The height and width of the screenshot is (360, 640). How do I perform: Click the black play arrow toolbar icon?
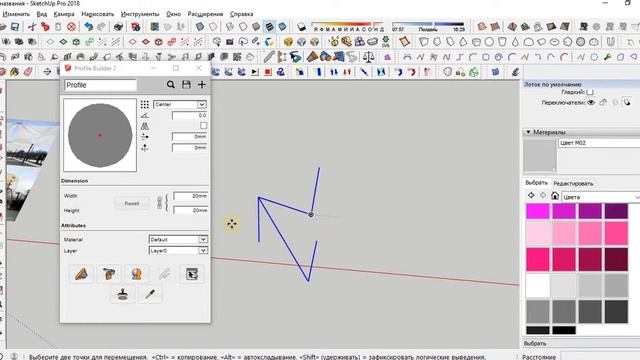pyautogui.click(x=255, y=72)
